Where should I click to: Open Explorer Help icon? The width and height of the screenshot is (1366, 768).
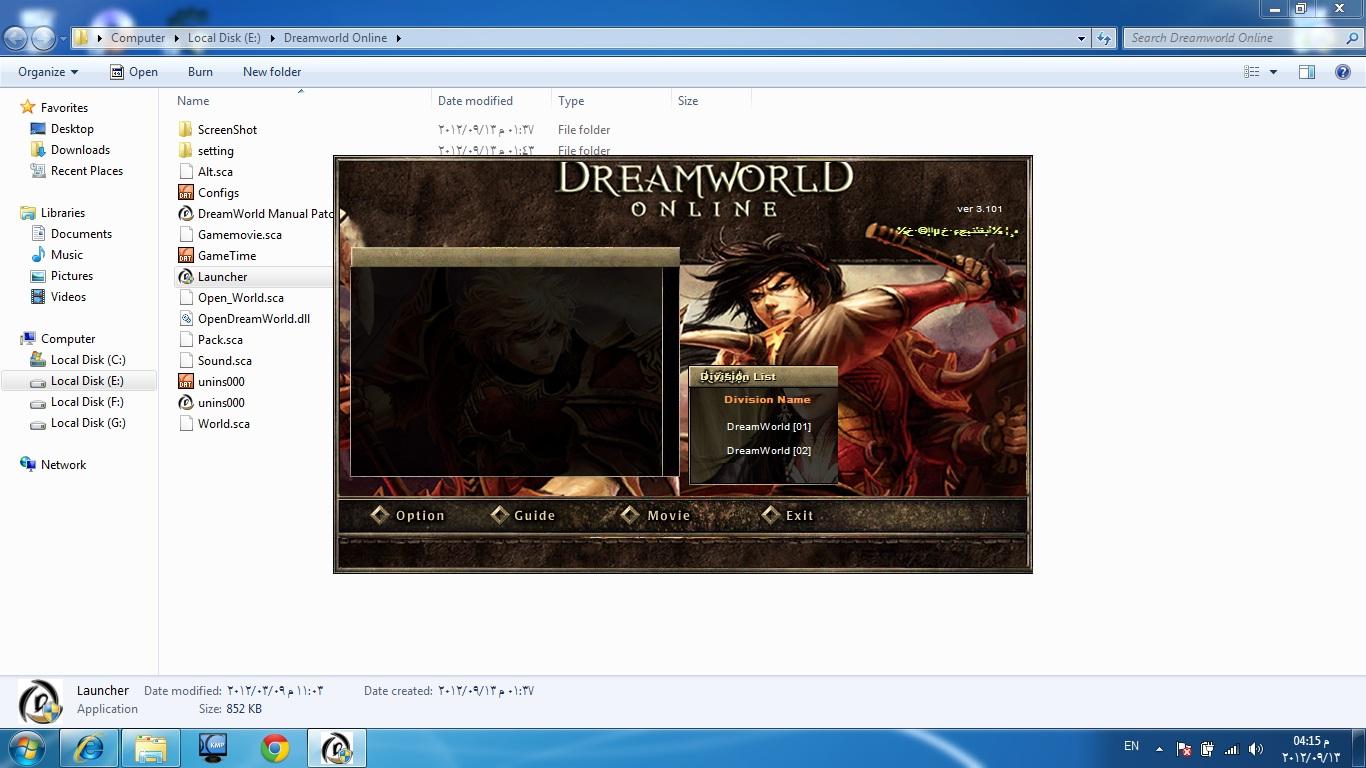click(x=1343, y=72)
